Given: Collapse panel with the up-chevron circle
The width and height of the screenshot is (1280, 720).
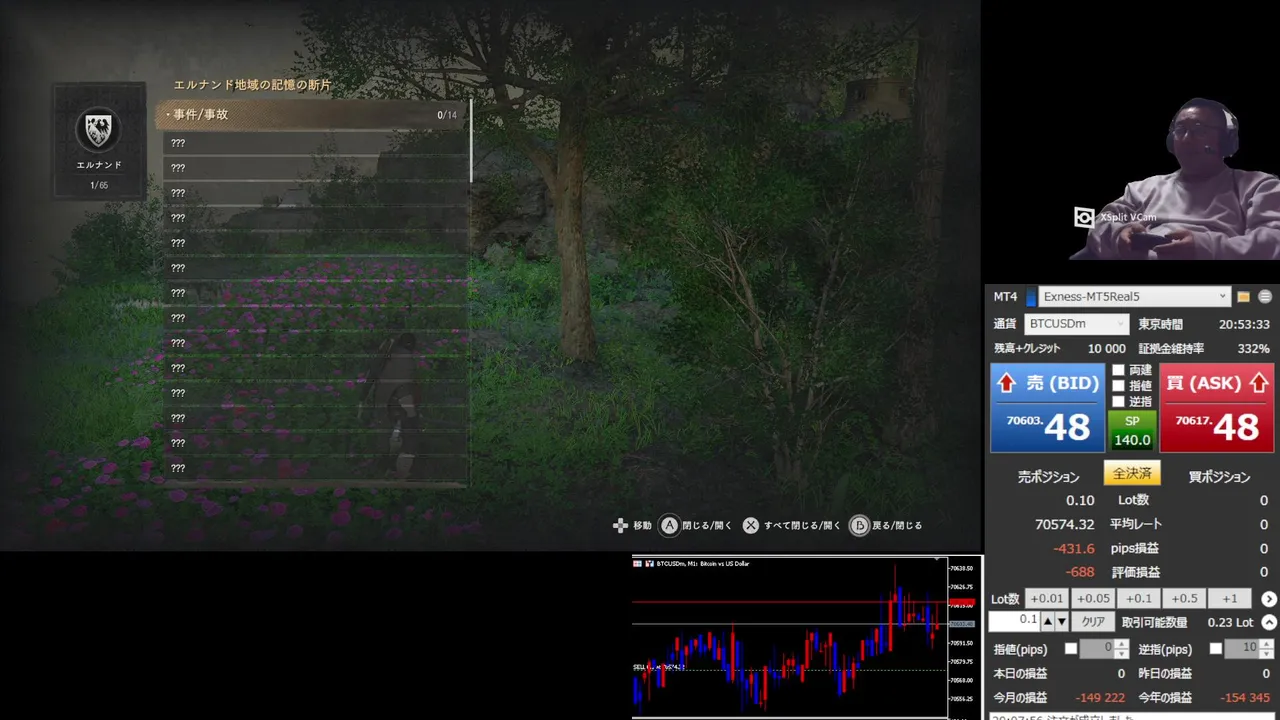Looking at the screenshot, I should coord(1269,622).
